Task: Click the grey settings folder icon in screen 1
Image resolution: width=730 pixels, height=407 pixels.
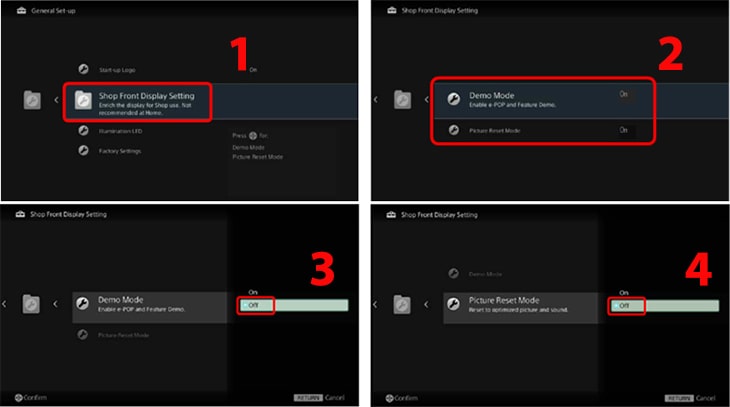Action: [32, 100]
